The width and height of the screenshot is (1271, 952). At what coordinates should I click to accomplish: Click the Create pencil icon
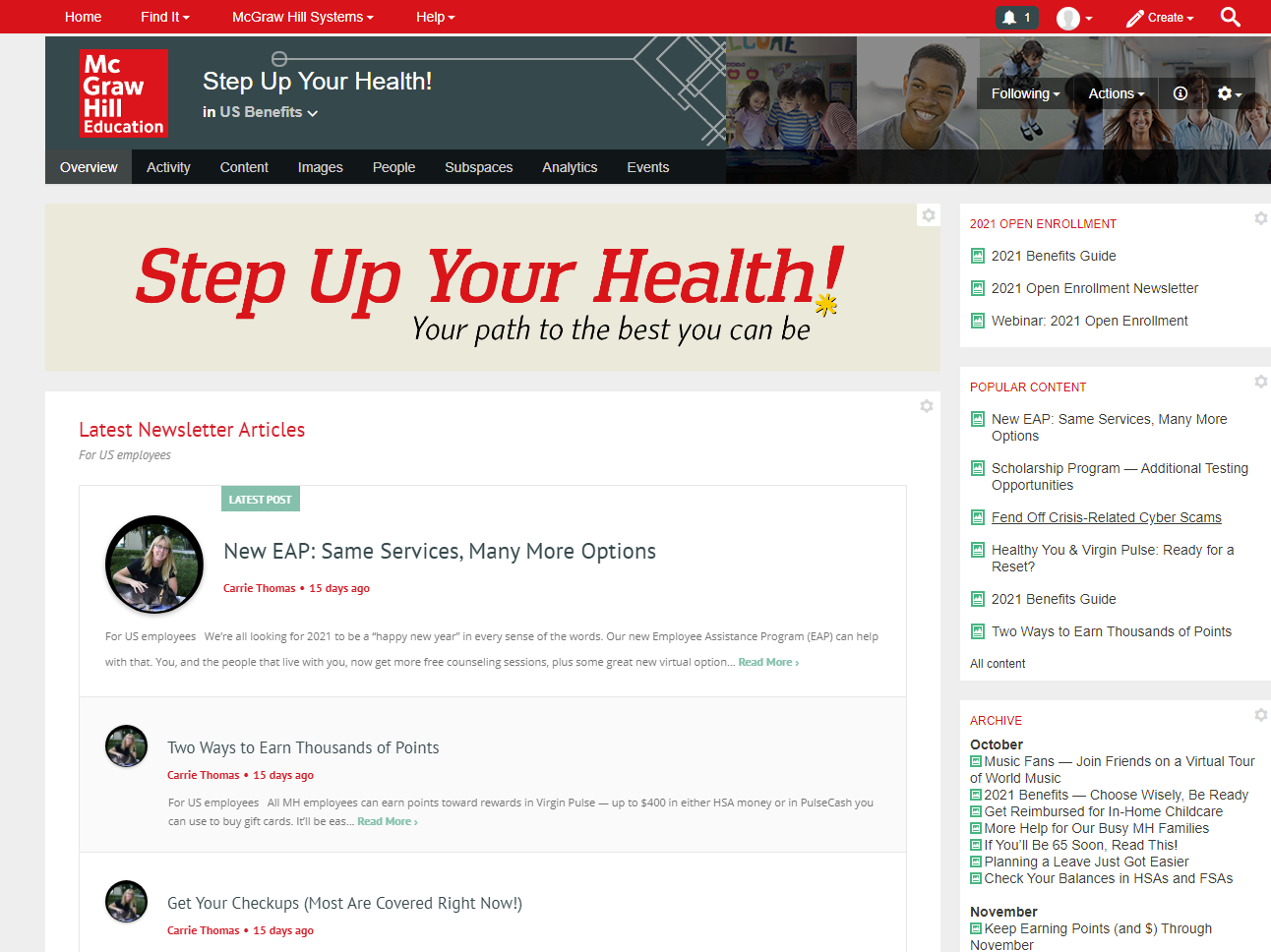pyautogui.click(x=1135, y=18)
